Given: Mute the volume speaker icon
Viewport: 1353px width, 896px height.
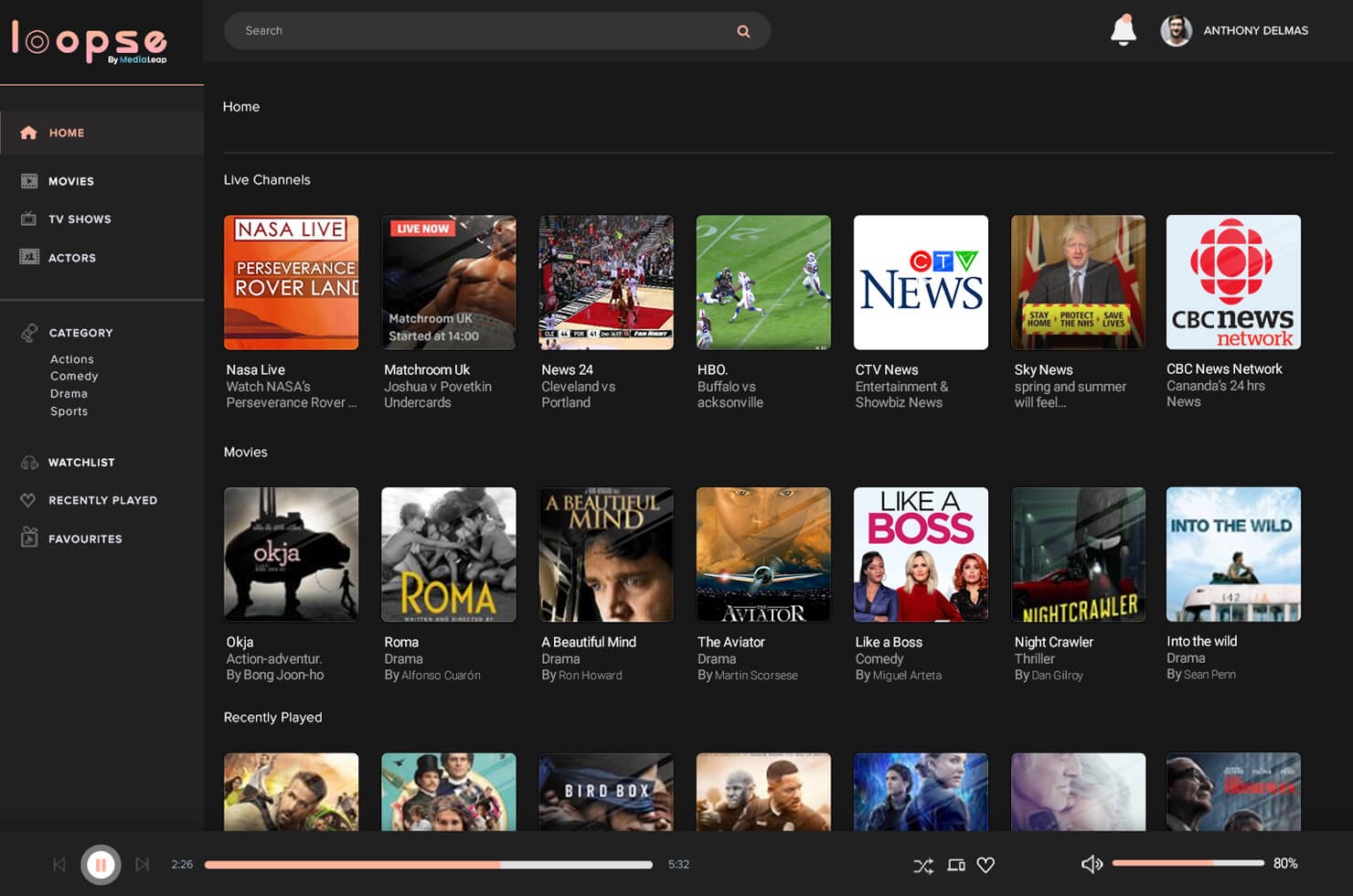Looking at the screenshot, I should tap(1092, 864).
